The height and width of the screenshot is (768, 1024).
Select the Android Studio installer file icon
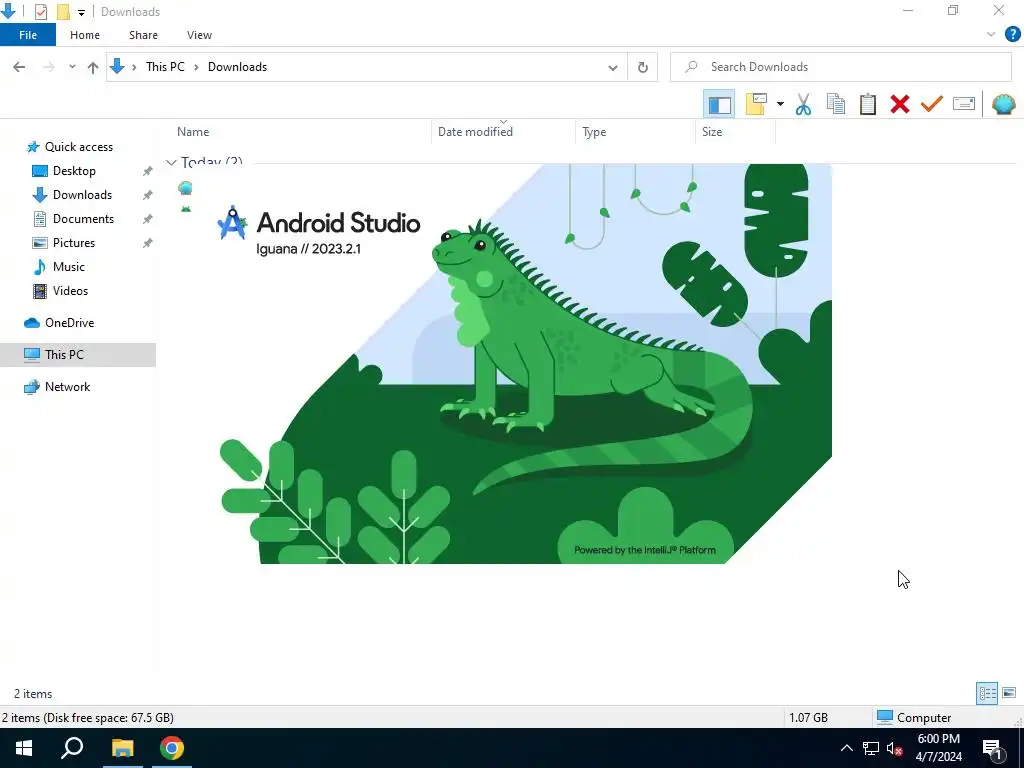[x=186, y=209]
